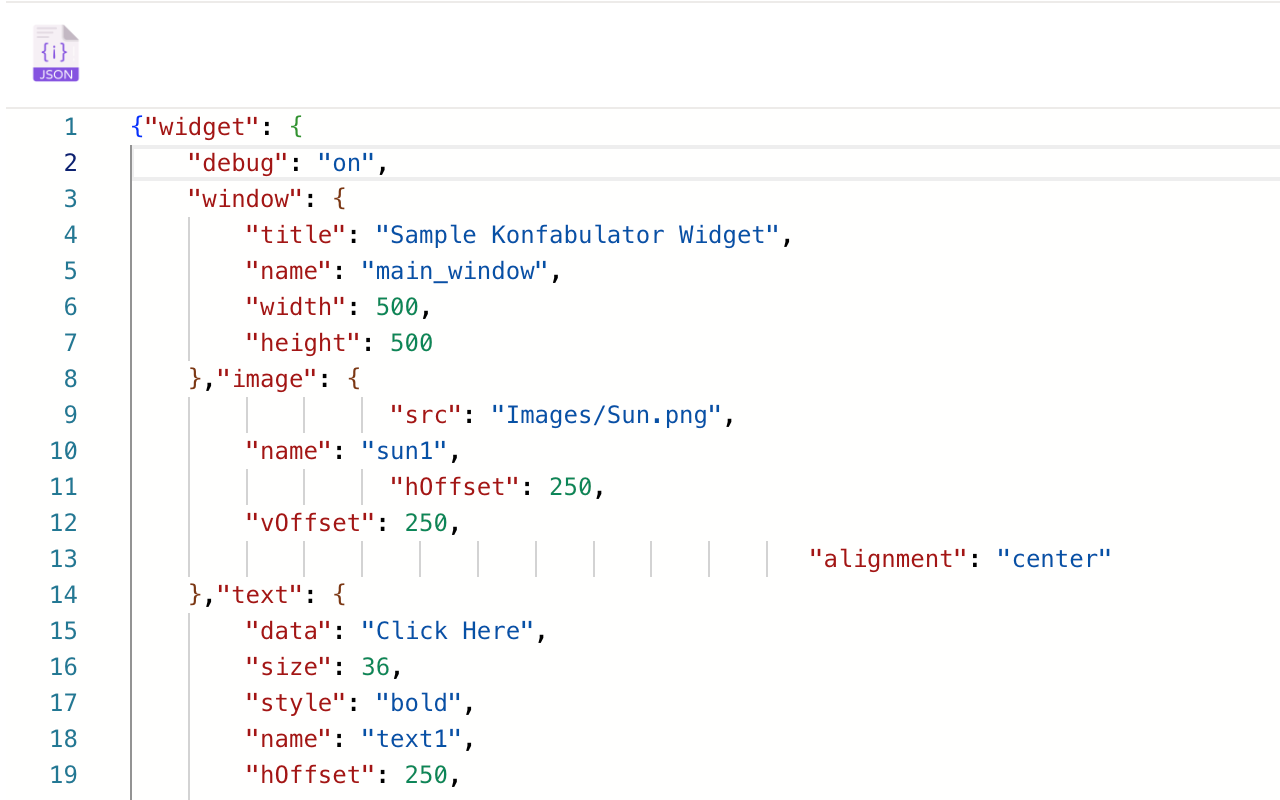Click the value 36 on line 16

376,667
